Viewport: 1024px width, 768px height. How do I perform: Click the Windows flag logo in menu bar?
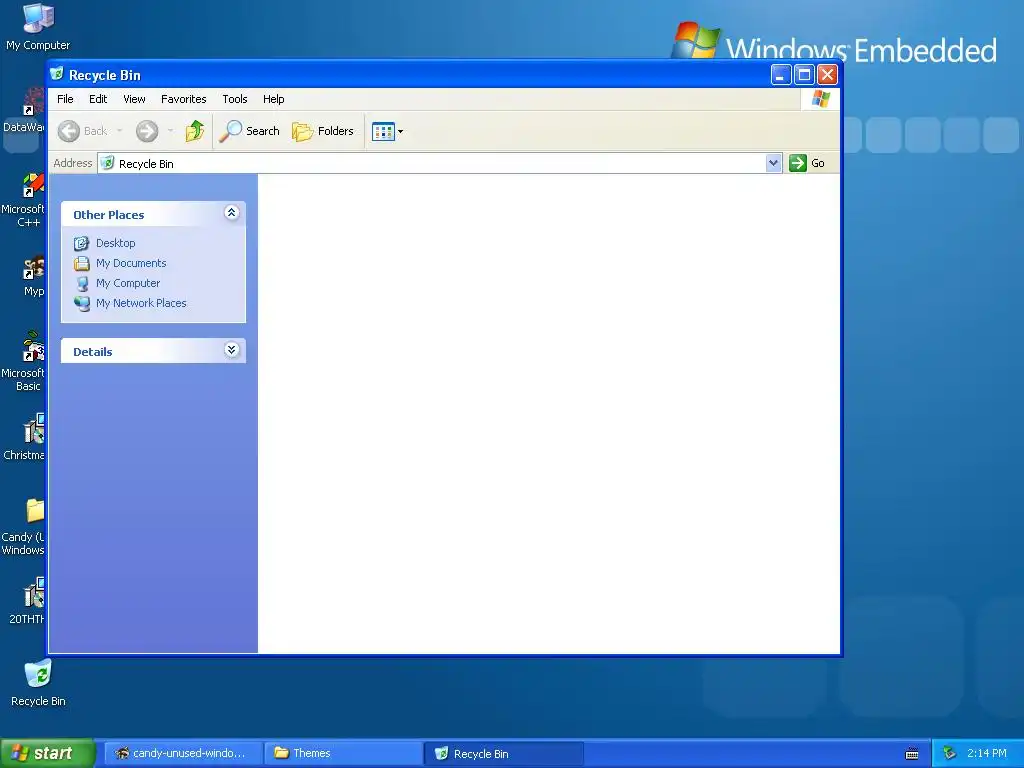pyautogui.click(x=821, y=99)
